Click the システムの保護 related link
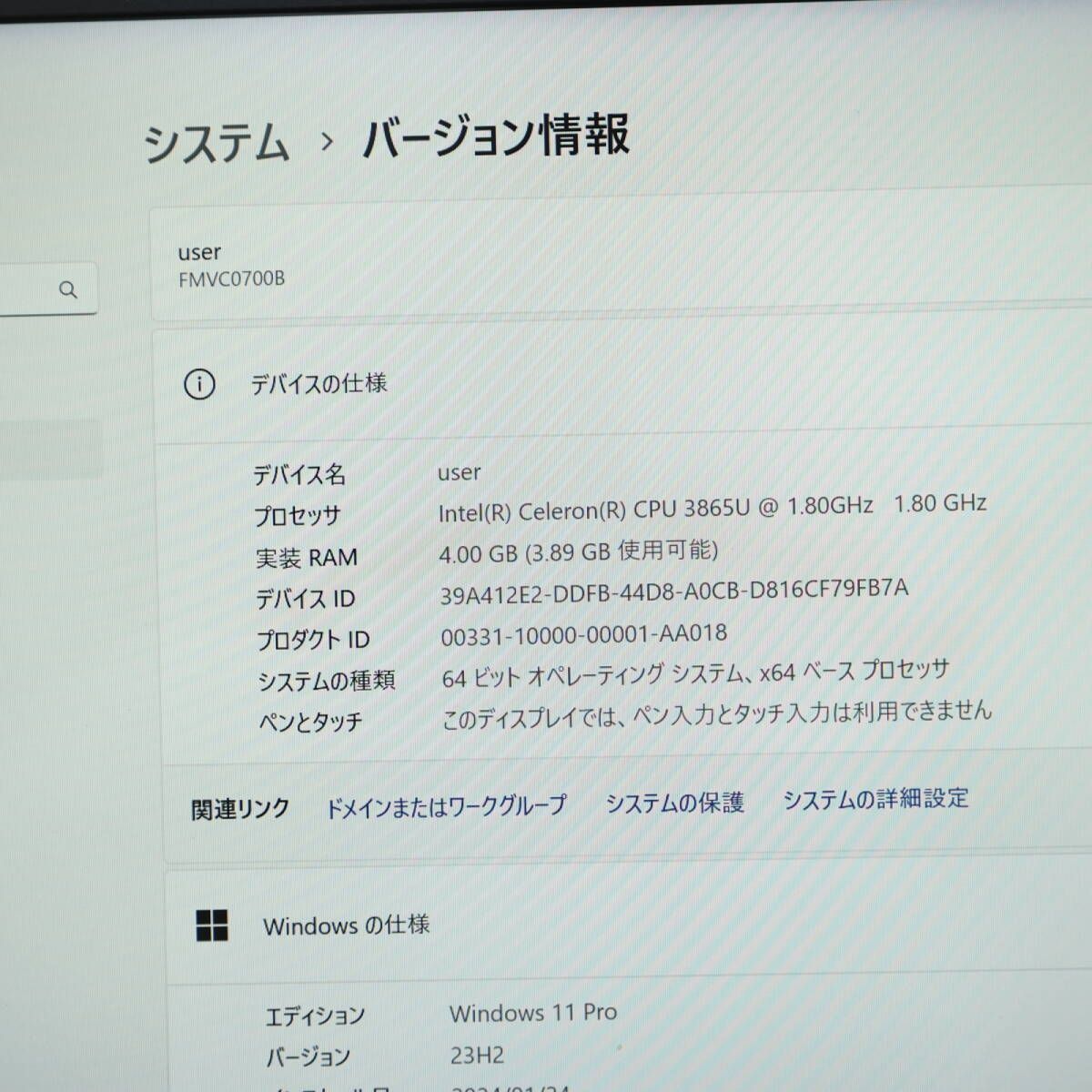The image size is (1092, 1092). pos(674,802)
